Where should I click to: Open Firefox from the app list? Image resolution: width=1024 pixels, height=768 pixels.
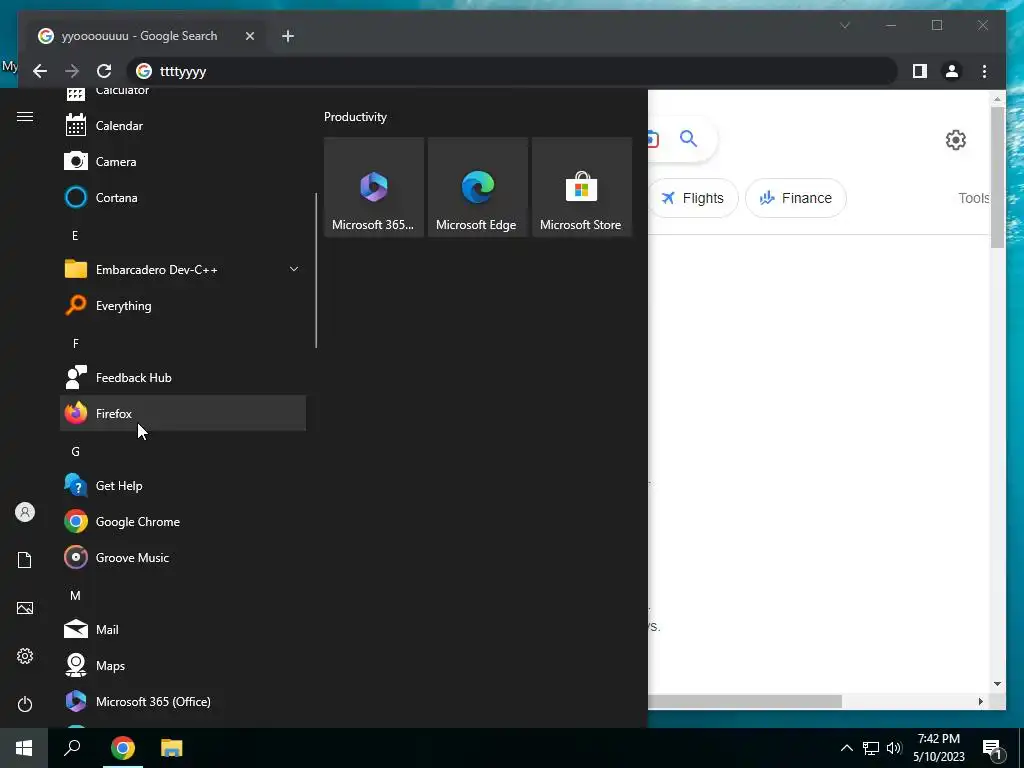183,413
